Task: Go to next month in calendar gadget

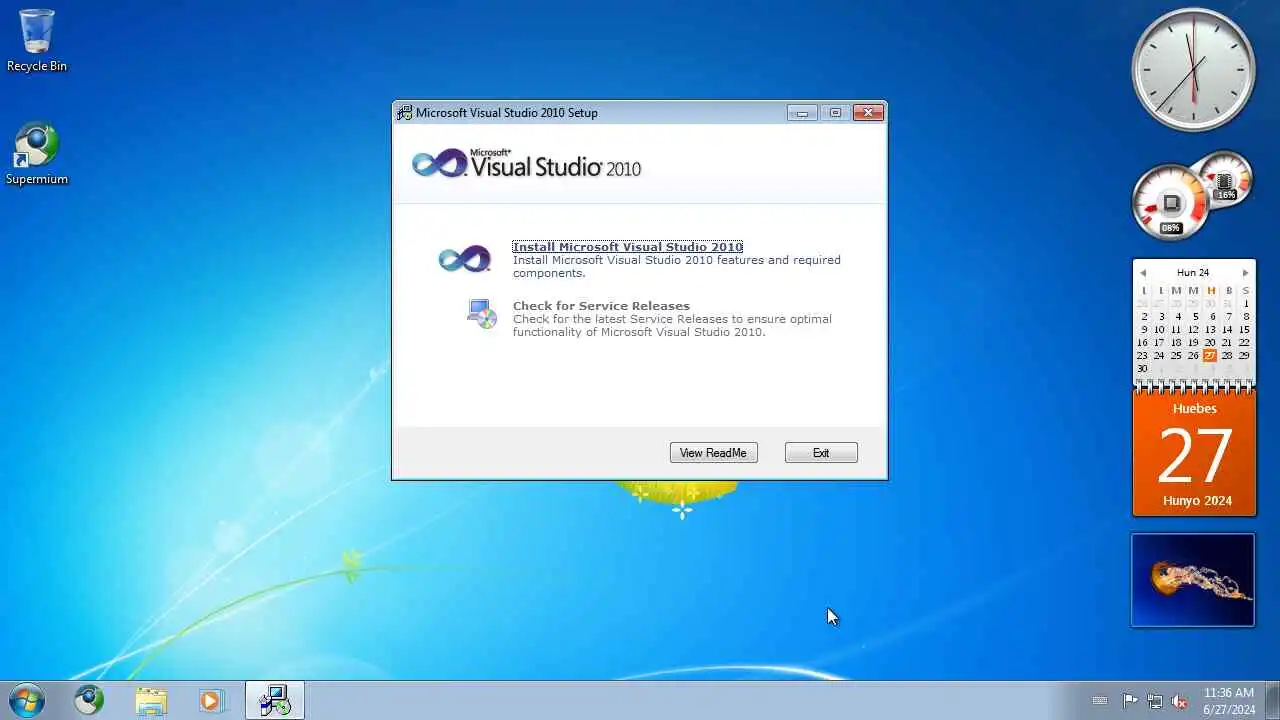Action: click(1245, 273)
